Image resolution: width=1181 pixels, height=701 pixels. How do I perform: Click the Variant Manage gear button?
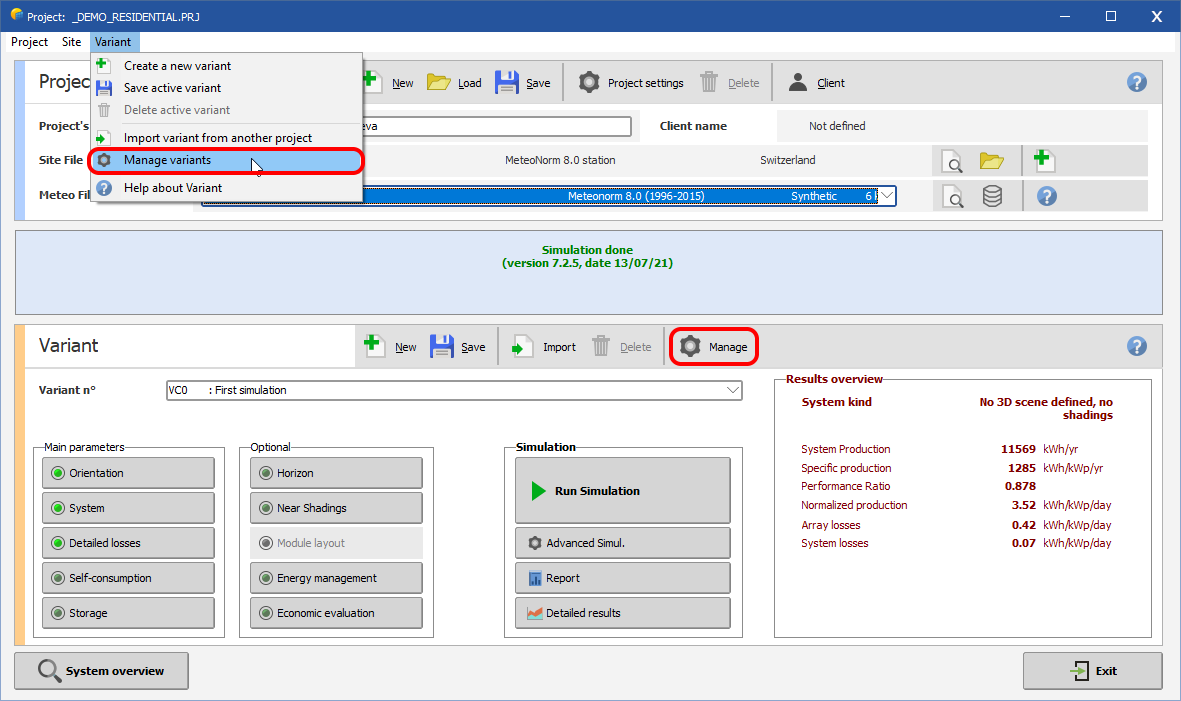[713, 347]
